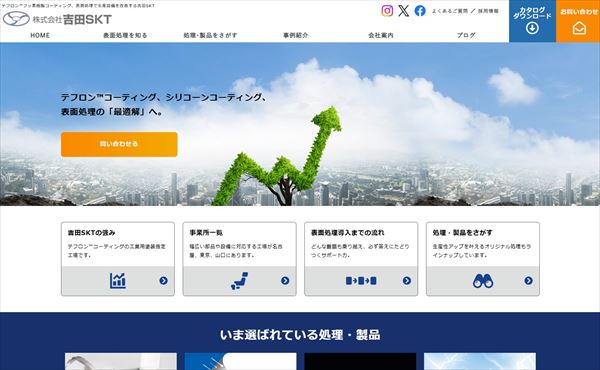This screenshot has width=600, height=370.
Task: Open 事例紹介 navigation item
Action: 295,35
